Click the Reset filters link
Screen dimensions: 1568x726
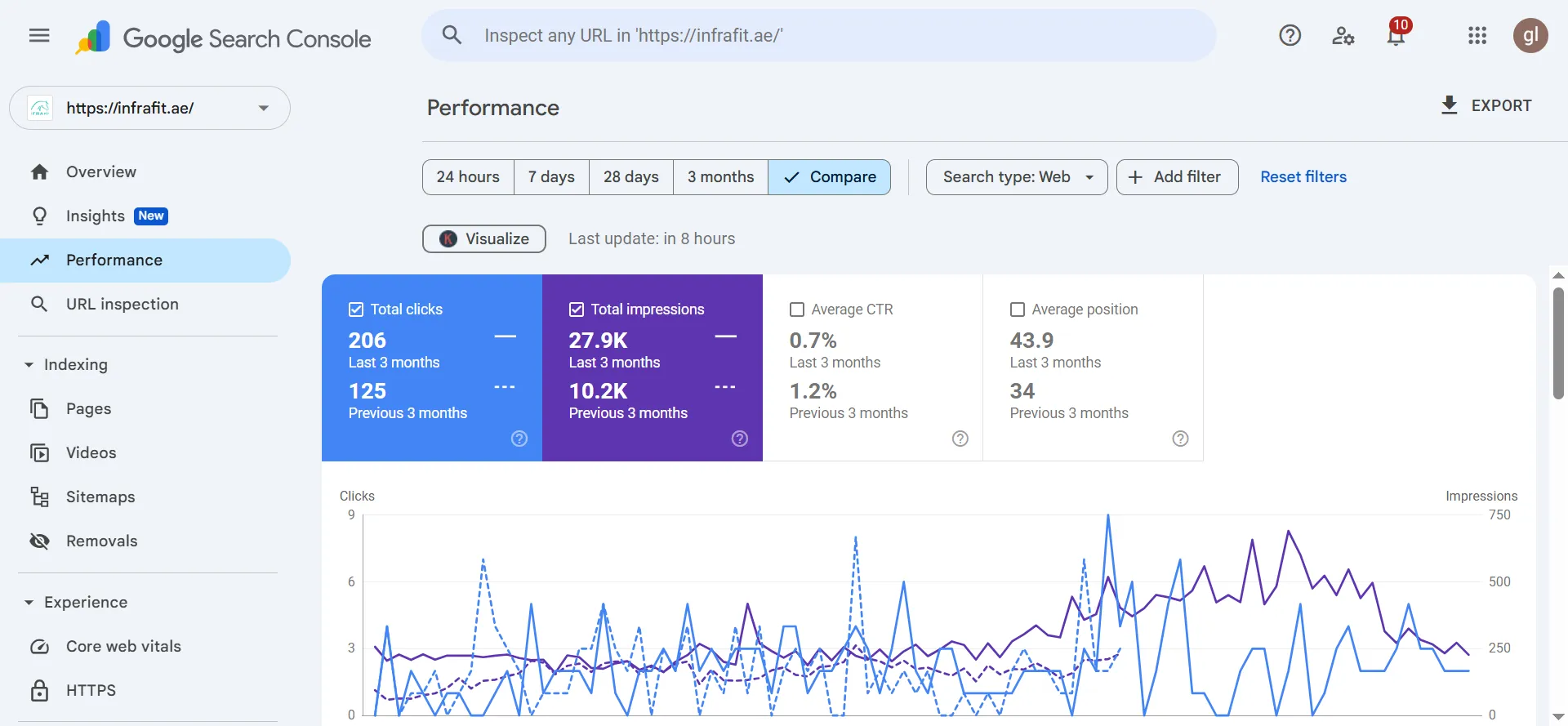pos(1303,177)
